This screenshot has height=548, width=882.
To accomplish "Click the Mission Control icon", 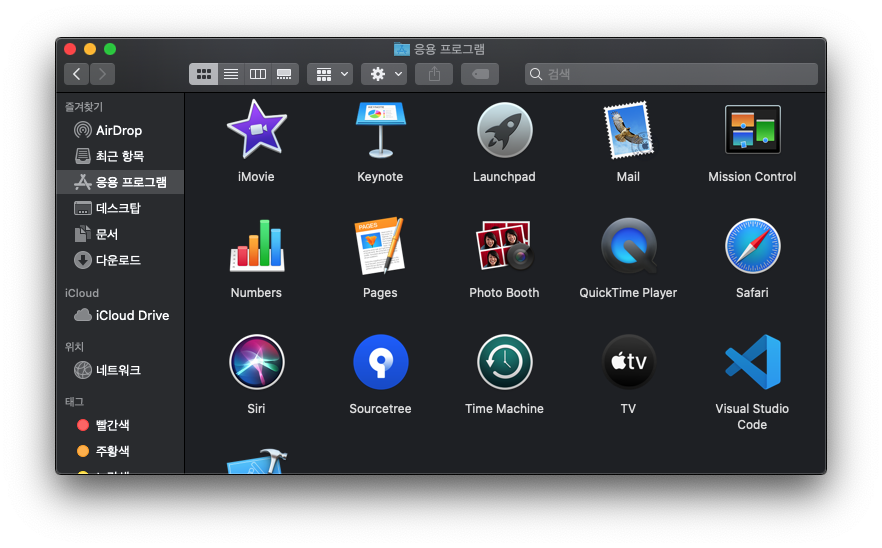I will click(753, 129).
